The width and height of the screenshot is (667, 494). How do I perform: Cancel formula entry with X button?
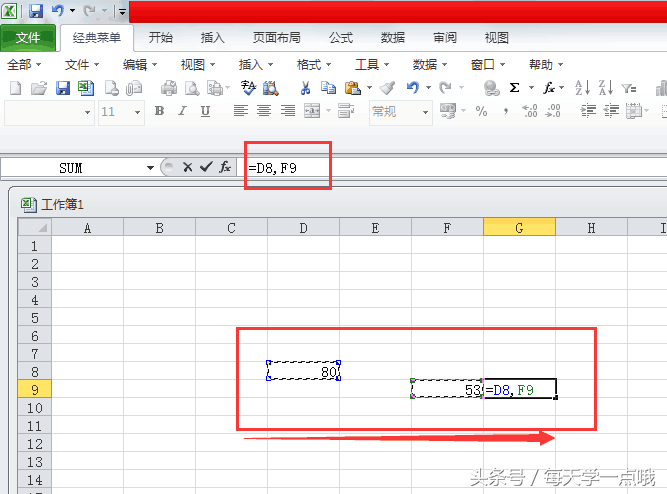(188, 167)
